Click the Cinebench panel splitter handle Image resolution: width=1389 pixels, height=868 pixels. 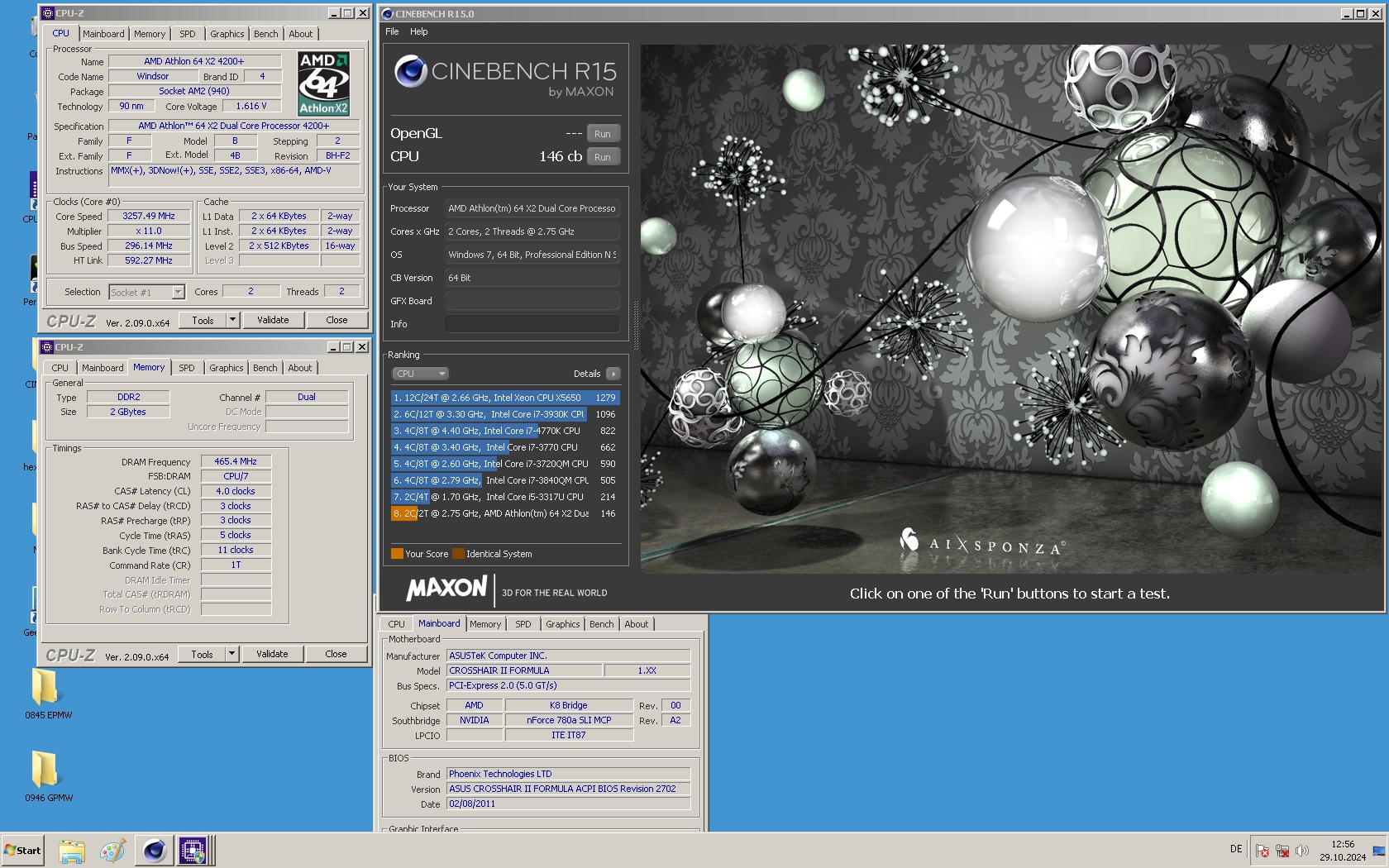click(x=635, y=324)
